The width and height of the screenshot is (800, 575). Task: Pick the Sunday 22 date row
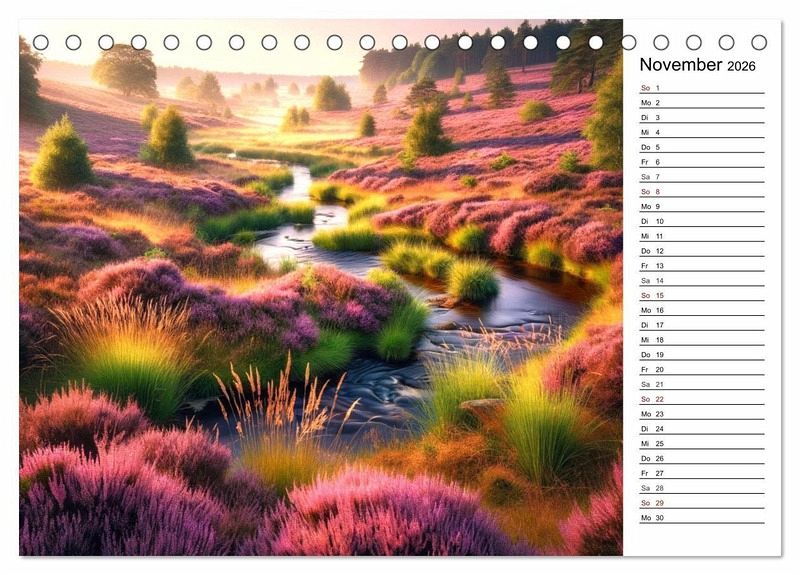coord(701,399)
